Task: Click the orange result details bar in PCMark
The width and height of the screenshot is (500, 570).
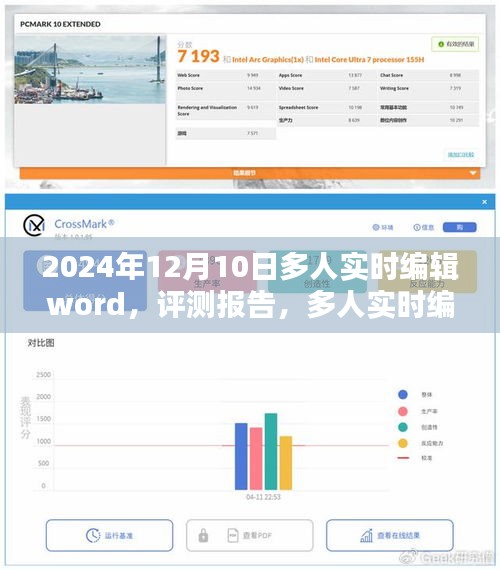Action: (x=250, y=173)
